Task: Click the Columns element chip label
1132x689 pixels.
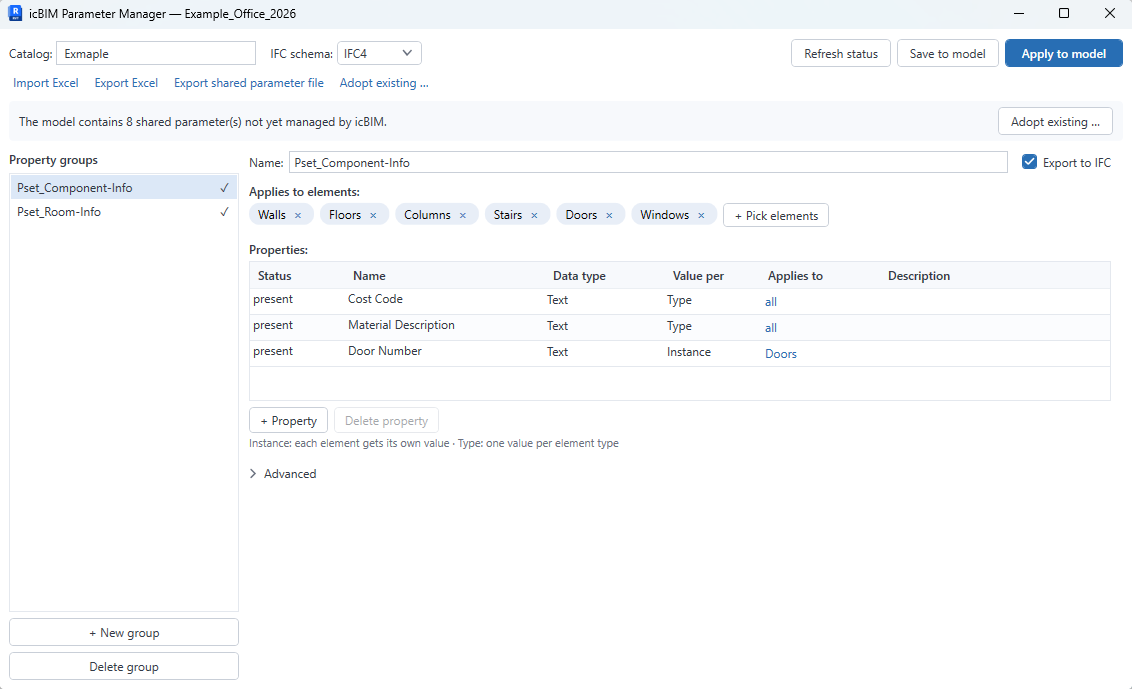Action: pos(427,214)
